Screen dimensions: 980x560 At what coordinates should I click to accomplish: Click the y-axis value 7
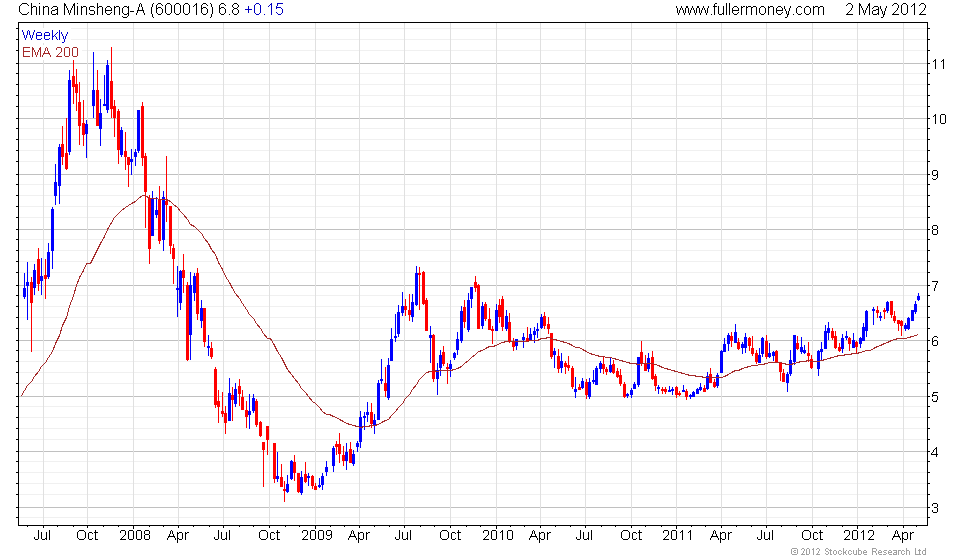pyautogui.click(x=935, y=286)
